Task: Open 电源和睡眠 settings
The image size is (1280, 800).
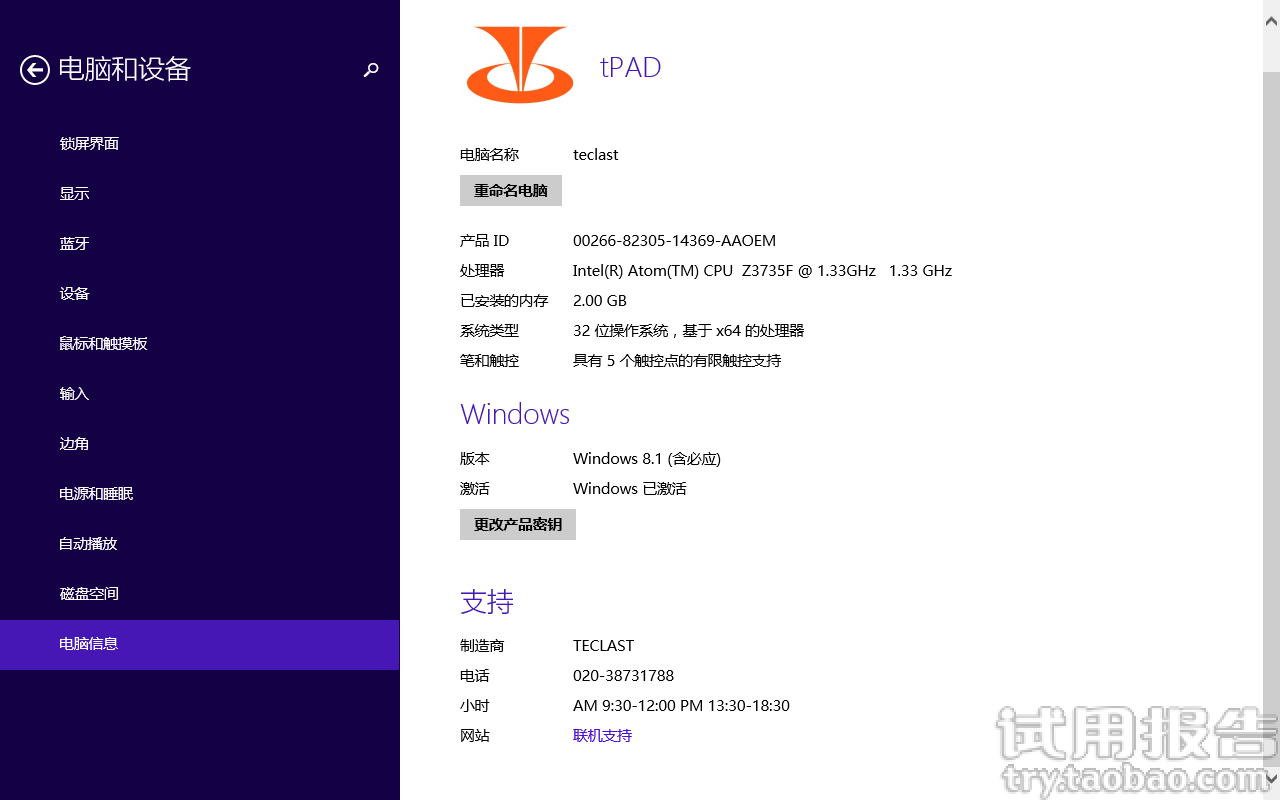Action: point(96,493)
